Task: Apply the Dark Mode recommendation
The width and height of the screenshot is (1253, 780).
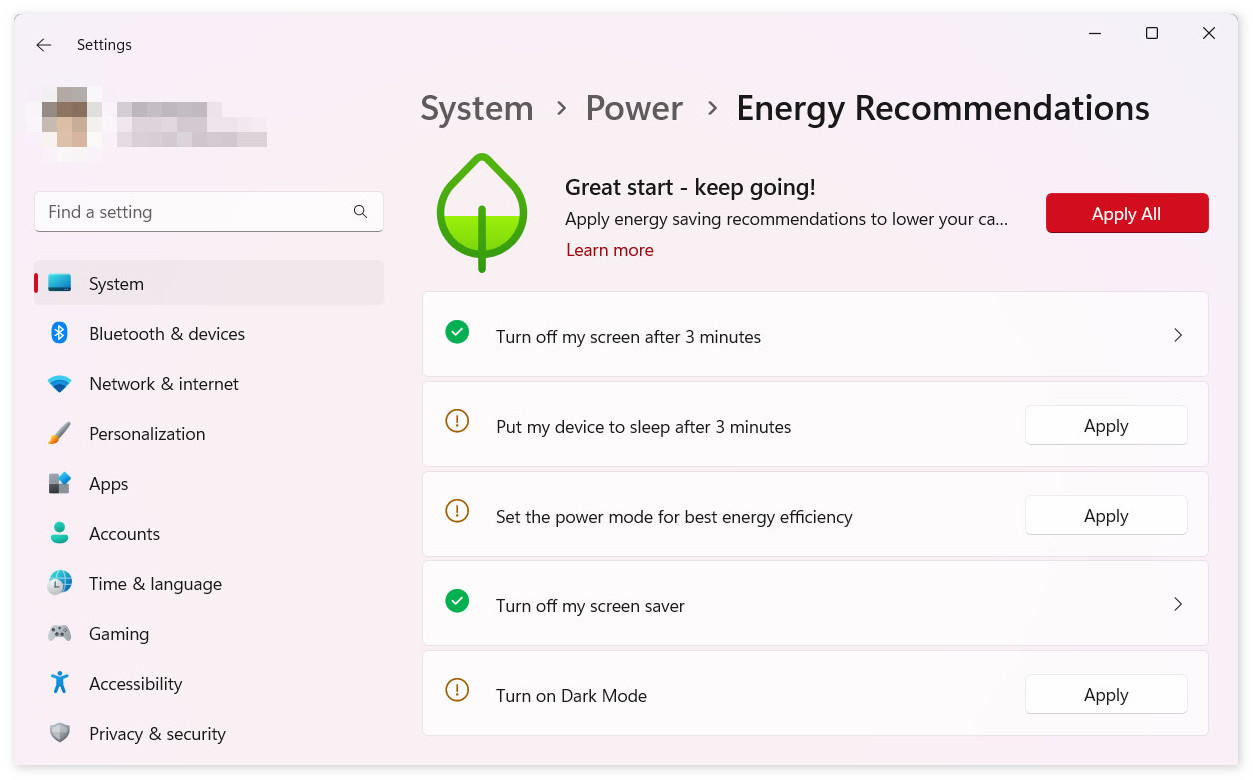Action: point(1105,695)
